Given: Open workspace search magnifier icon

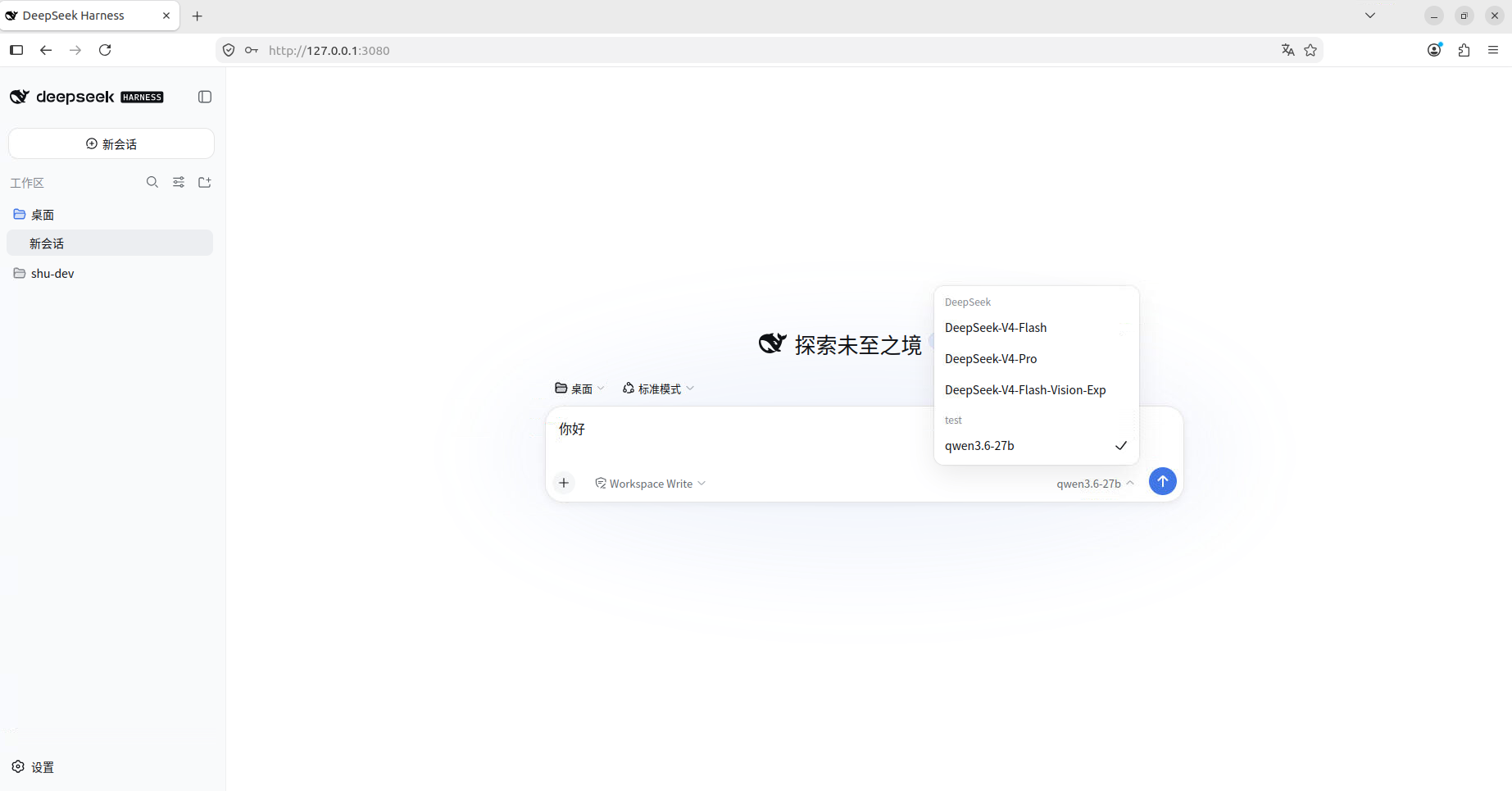Looking at the screenshot, I should pos(152,182).
